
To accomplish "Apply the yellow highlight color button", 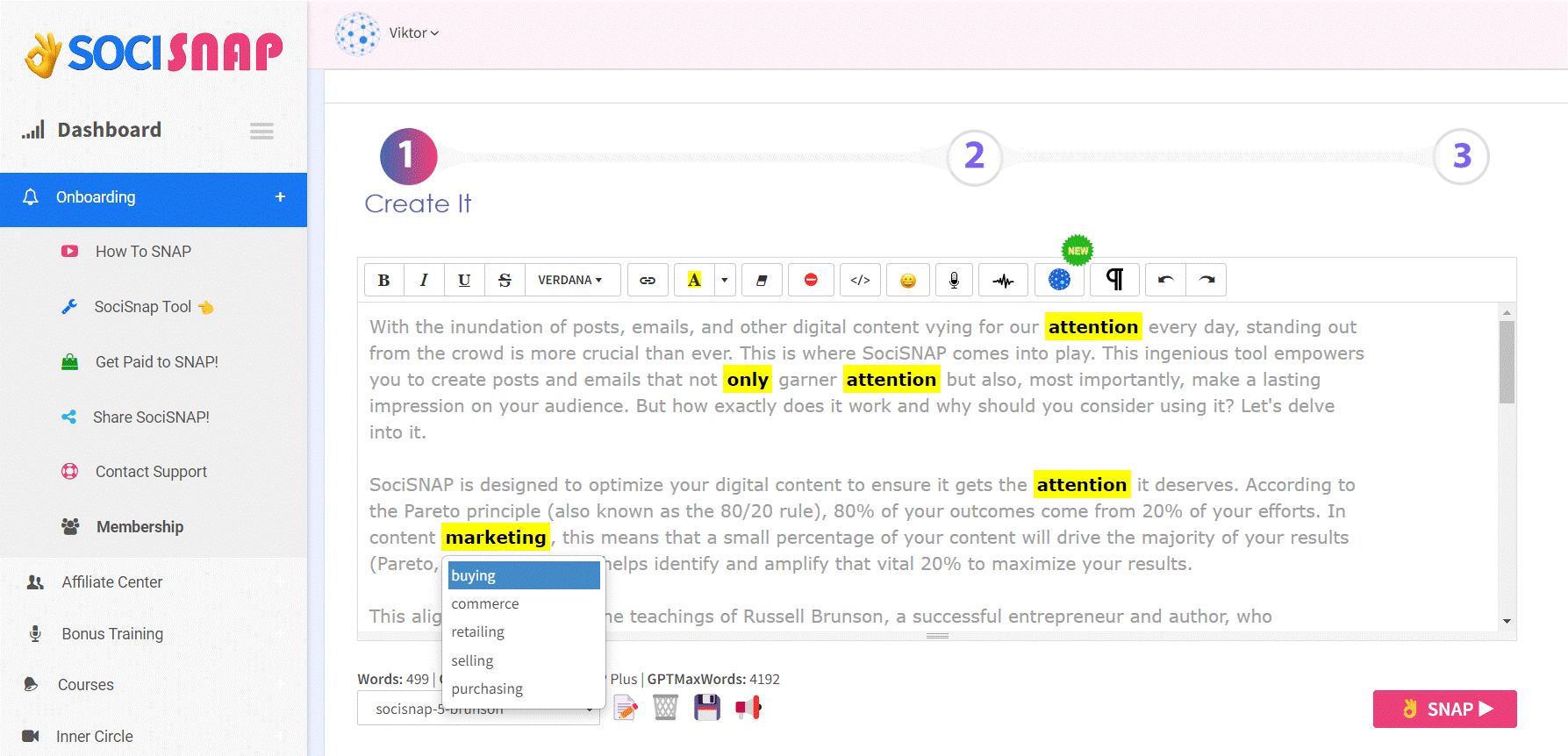I will [x=694, y=280].
